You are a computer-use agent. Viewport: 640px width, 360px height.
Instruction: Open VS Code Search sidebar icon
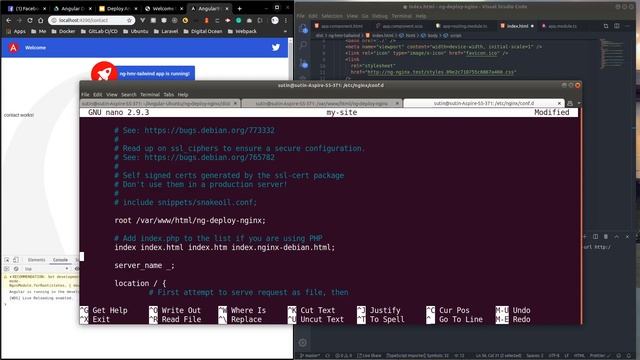tap(303, 45)
